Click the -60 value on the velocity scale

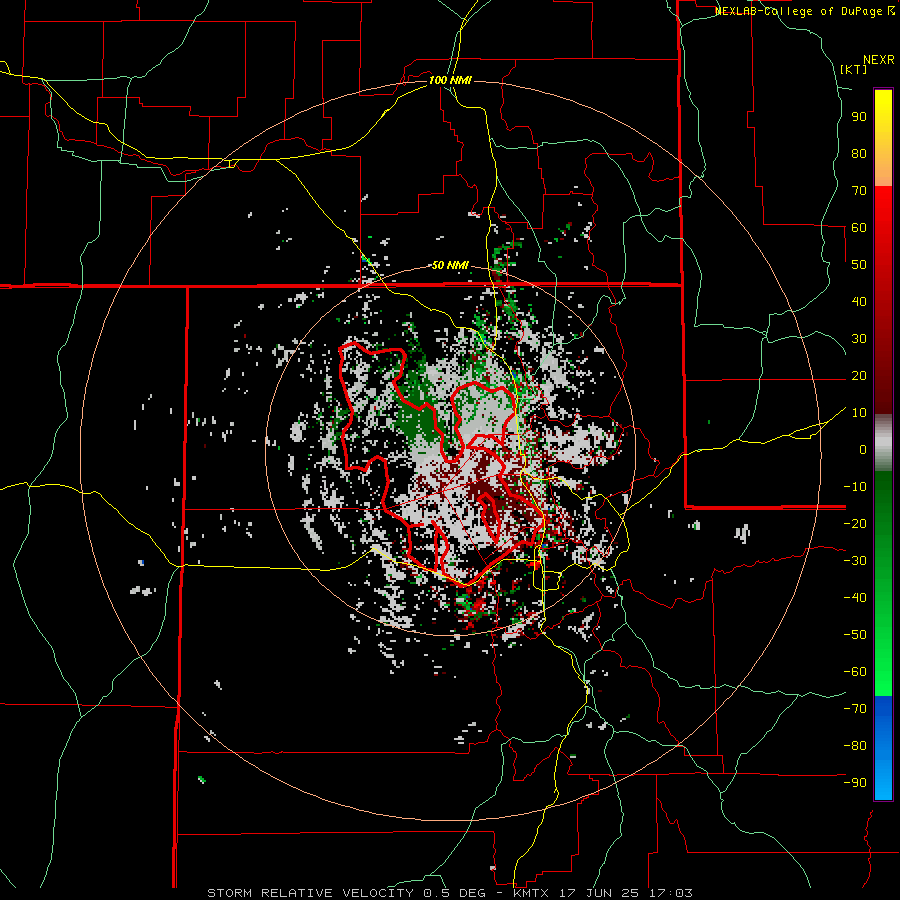tap(855, 672)
